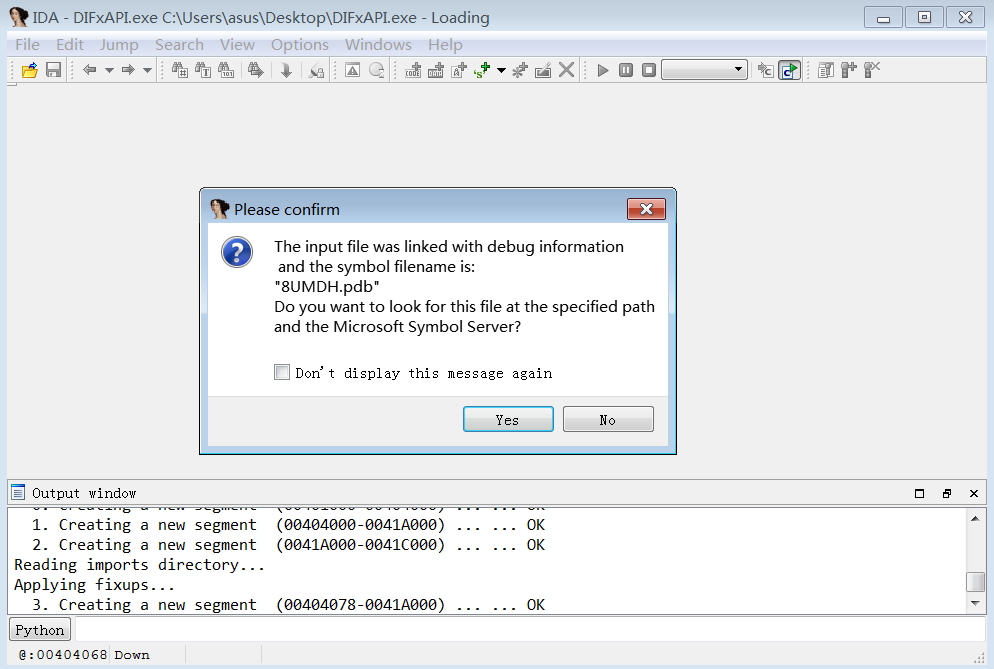This screenshot has width=994, height=669.
Task: Close the Output window pane
Action: (974, 493)
